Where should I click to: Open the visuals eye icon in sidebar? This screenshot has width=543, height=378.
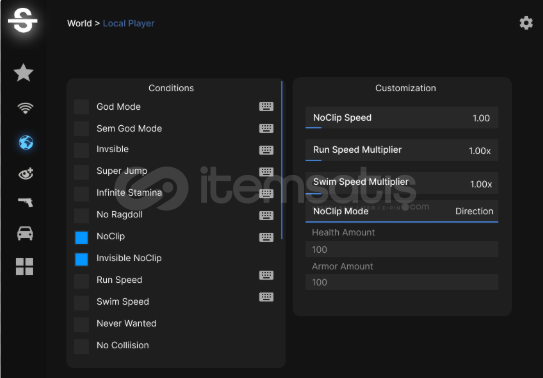(x=25, y=173)
